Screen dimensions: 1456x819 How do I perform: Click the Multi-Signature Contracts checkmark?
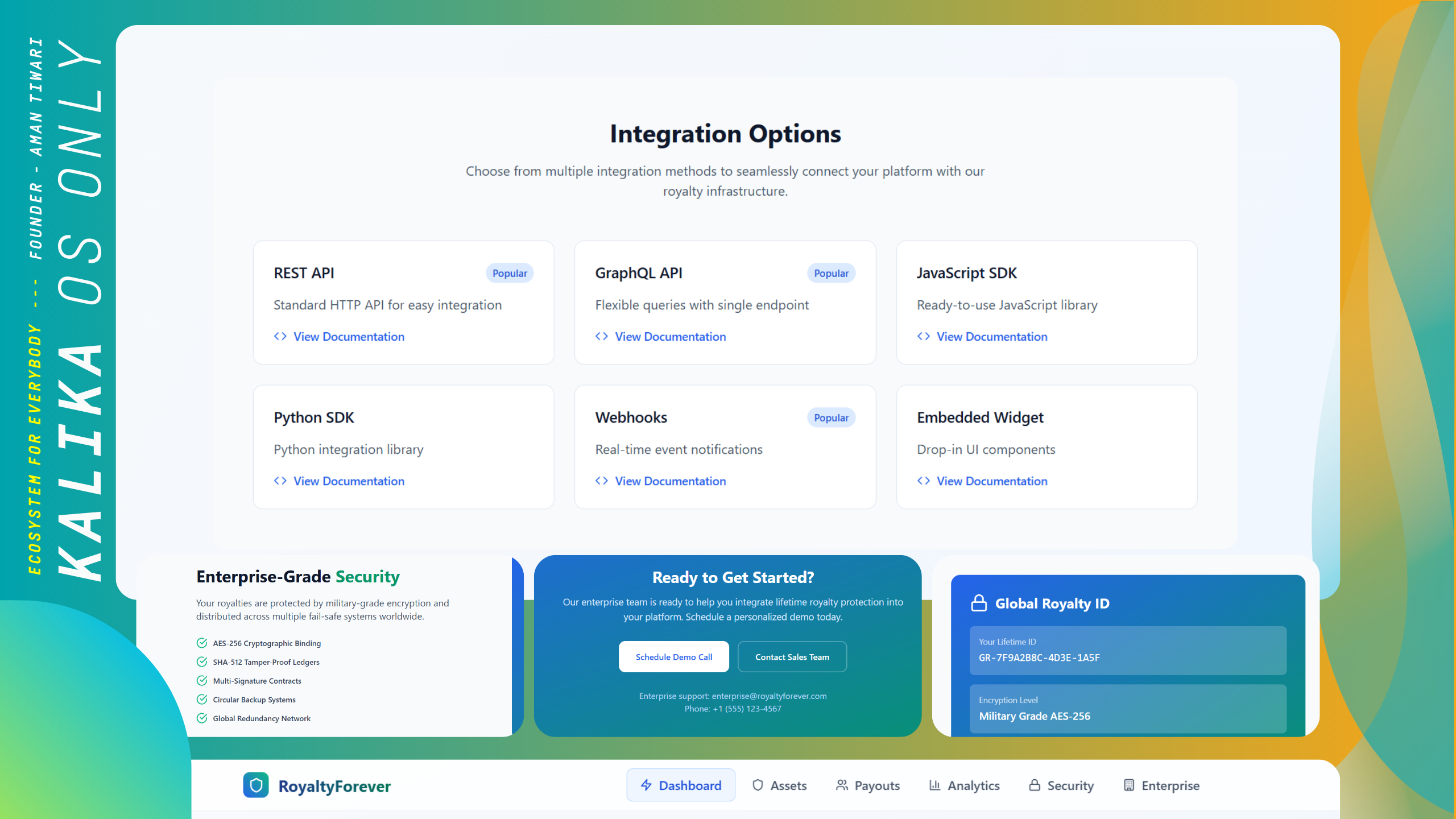202,681
